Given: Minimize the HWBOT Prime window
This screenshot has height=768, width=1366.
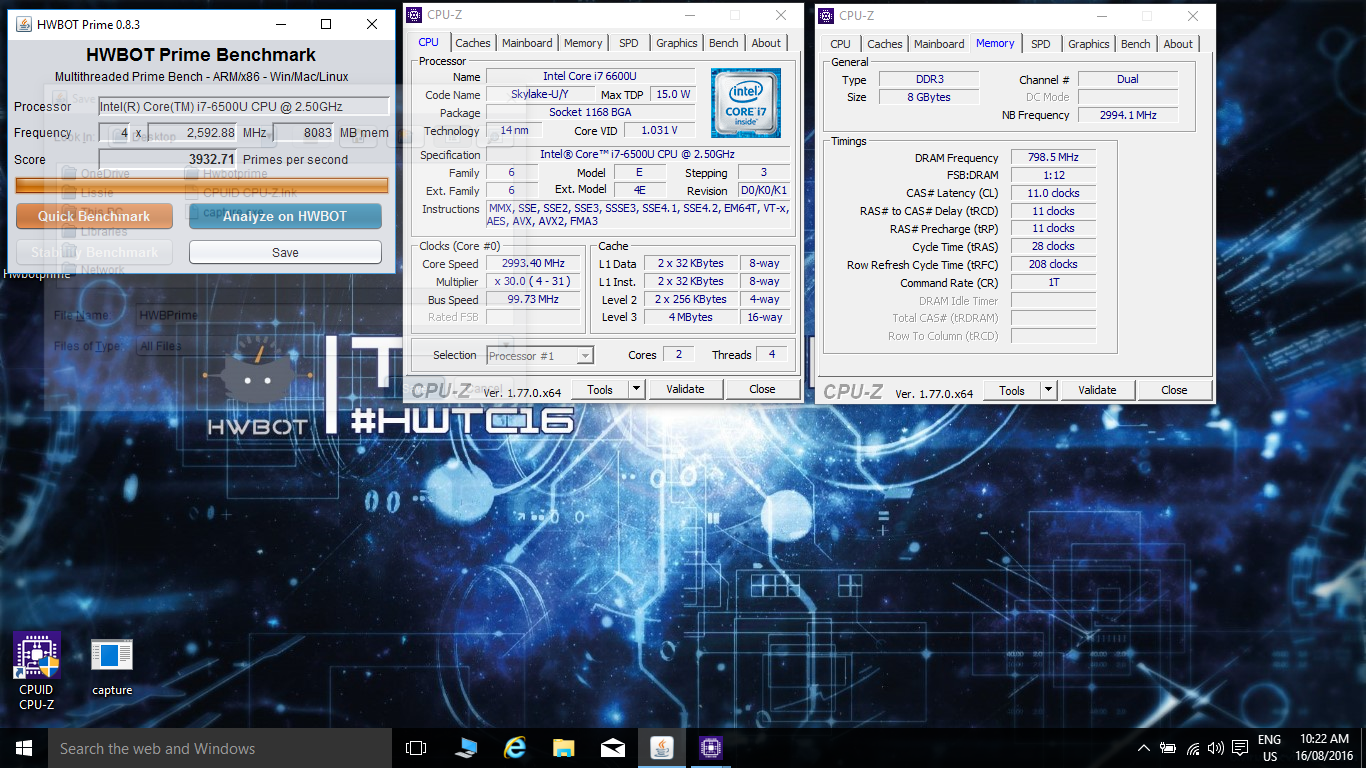Looking at the screenshot, I should click(279, 24).
